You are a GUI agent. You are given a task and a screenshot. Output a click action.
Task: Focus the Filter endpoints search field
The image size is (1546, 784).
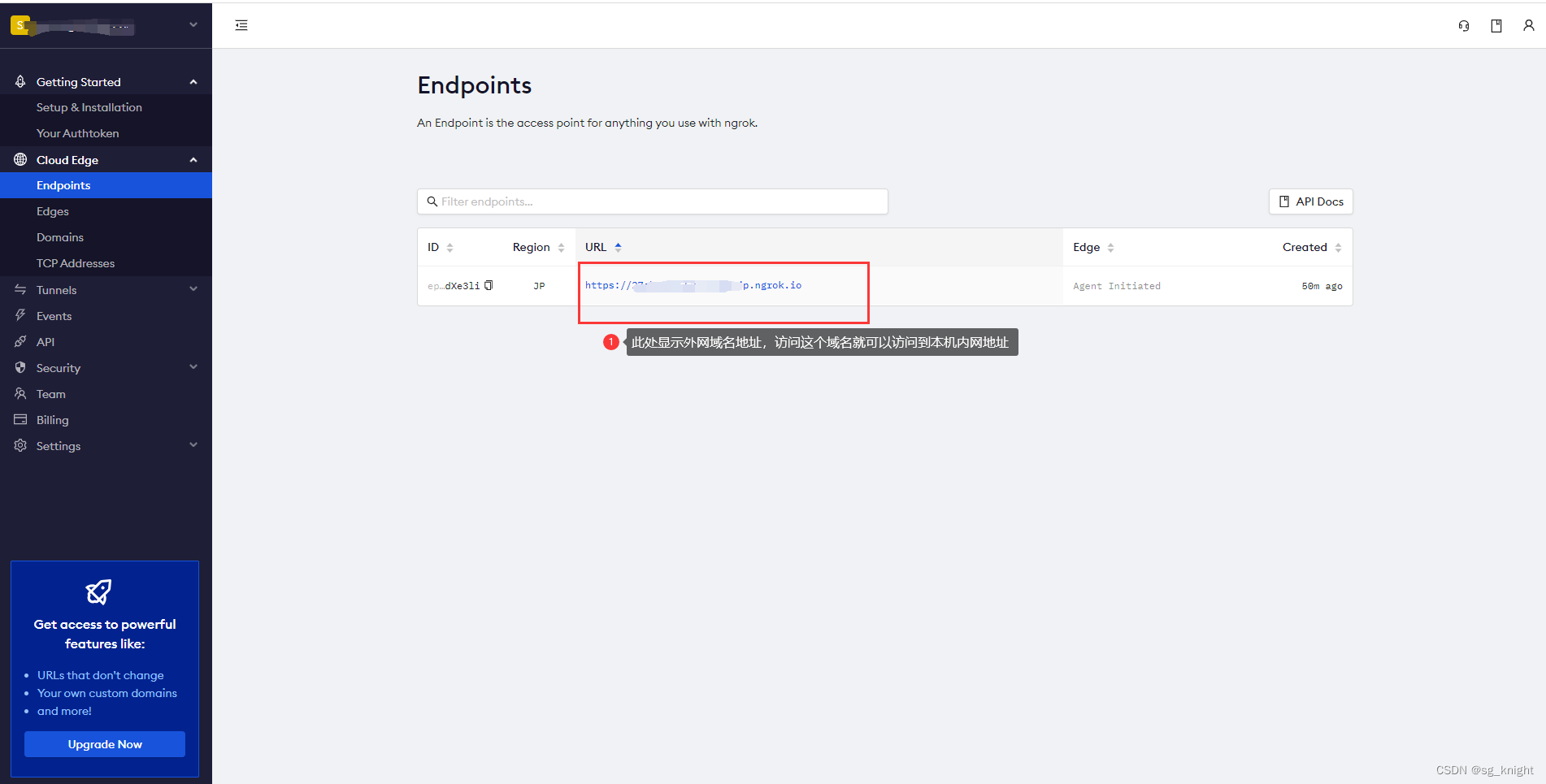tap(653, 201)
